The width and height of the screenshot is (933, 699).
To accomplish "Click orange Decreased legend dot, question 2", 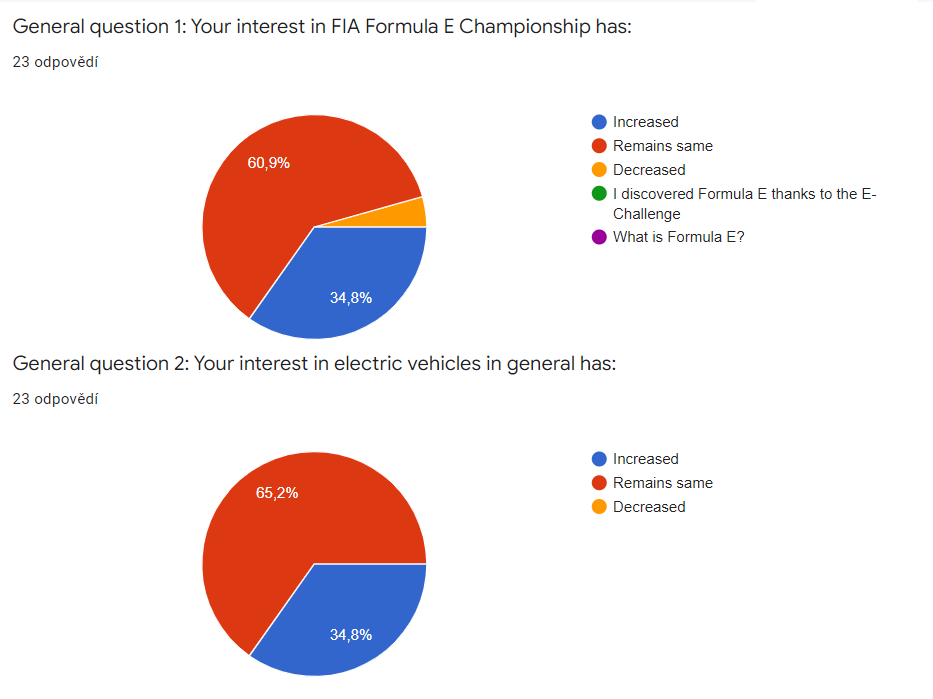I will 599,507.
